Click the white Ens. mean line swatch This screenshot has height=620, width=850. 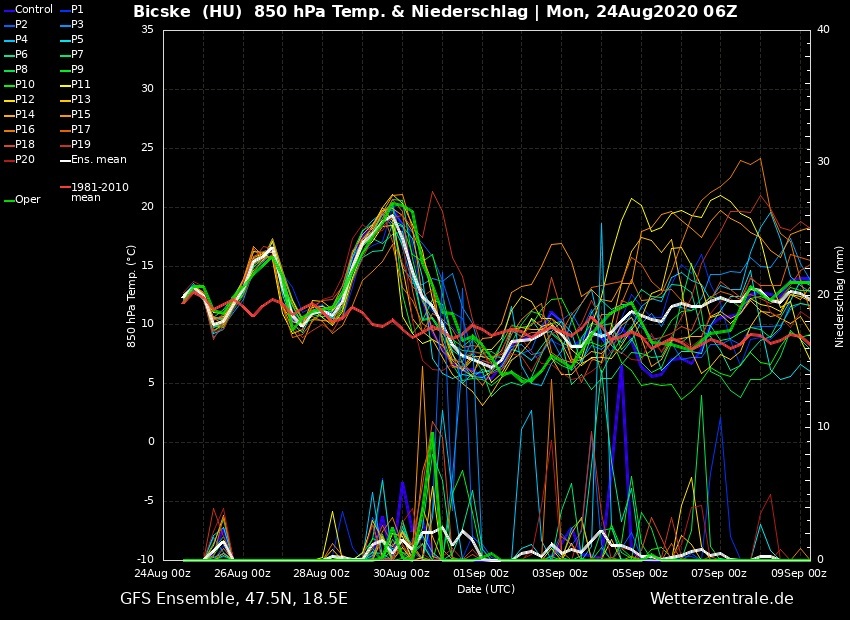click(65, 160)
